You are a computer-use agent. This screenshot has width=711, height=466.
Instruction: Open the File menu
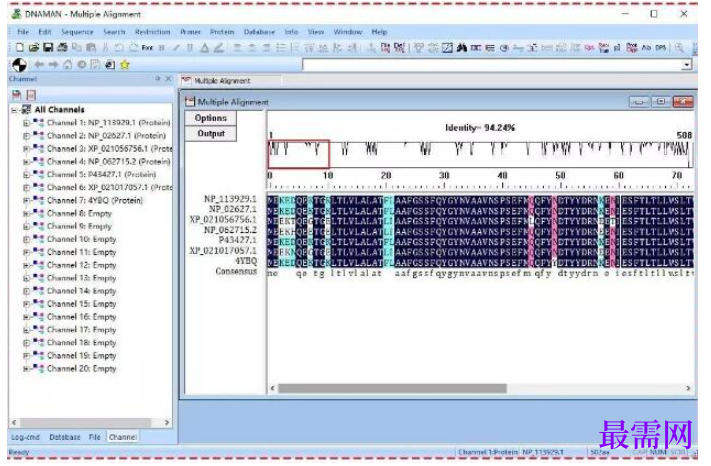pos(23,32)
